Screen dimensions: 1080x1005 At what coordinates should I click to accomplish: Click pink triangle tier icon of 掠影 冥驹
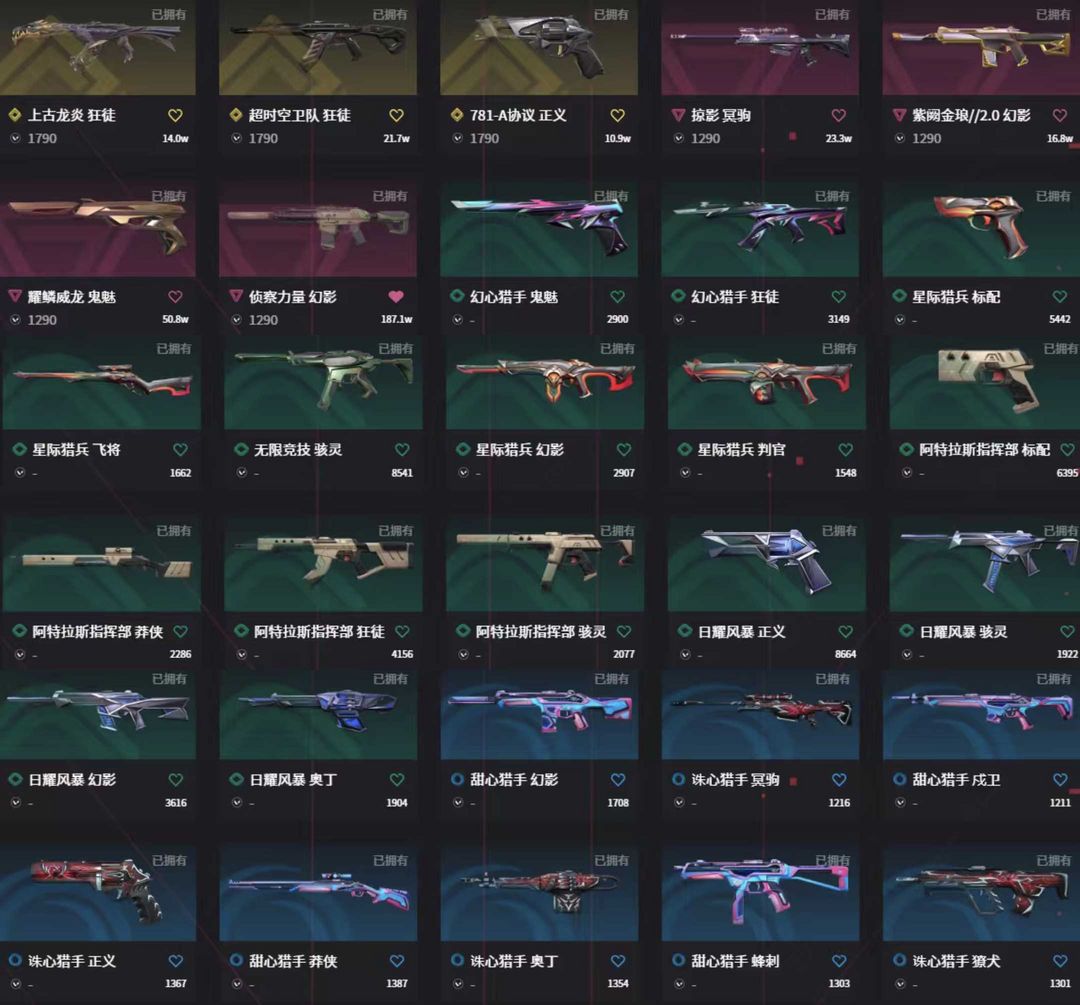(678, 115)
